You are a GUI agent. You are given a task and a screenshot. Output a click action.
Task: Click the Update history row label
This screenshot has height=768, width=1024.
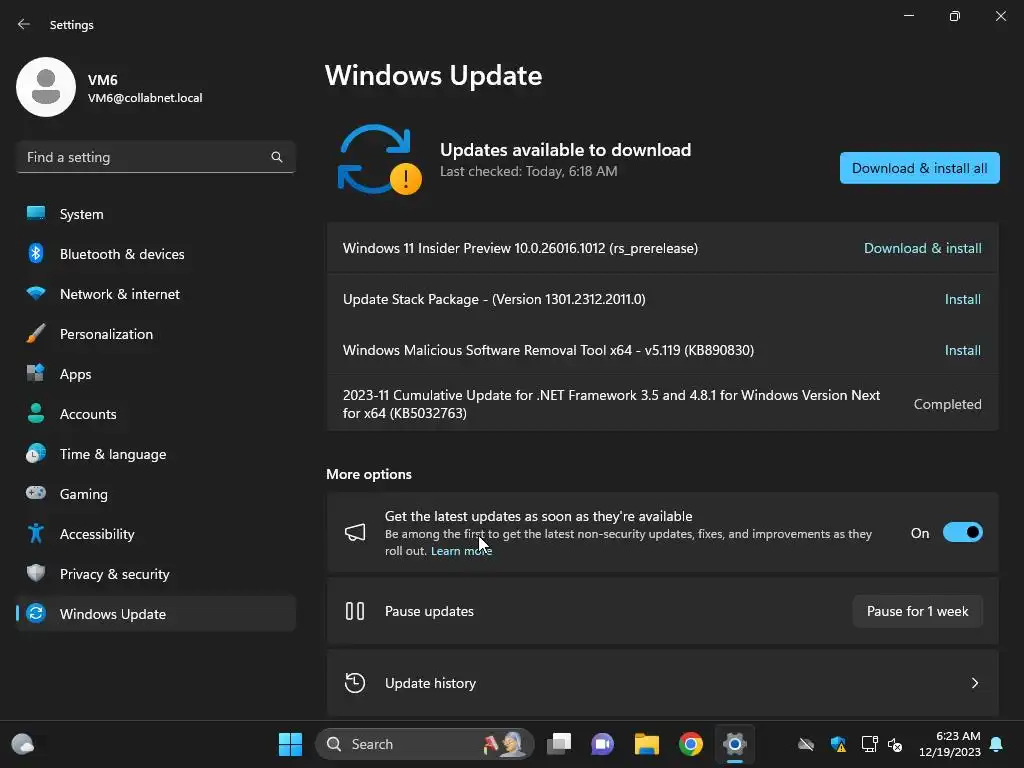coord(430,683)
